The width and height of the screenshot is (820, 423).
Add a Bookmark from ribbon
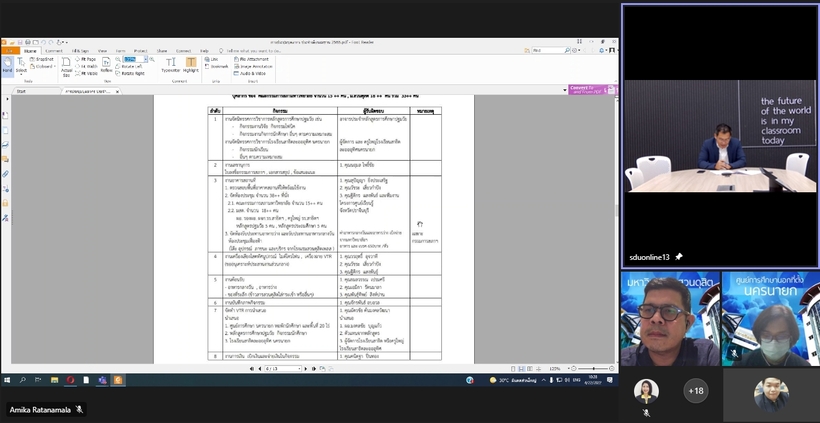(x=217, y=66)
